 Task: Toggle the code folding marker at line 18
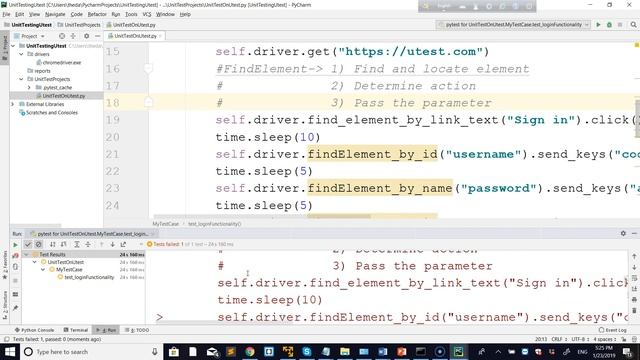coord(148,102)
